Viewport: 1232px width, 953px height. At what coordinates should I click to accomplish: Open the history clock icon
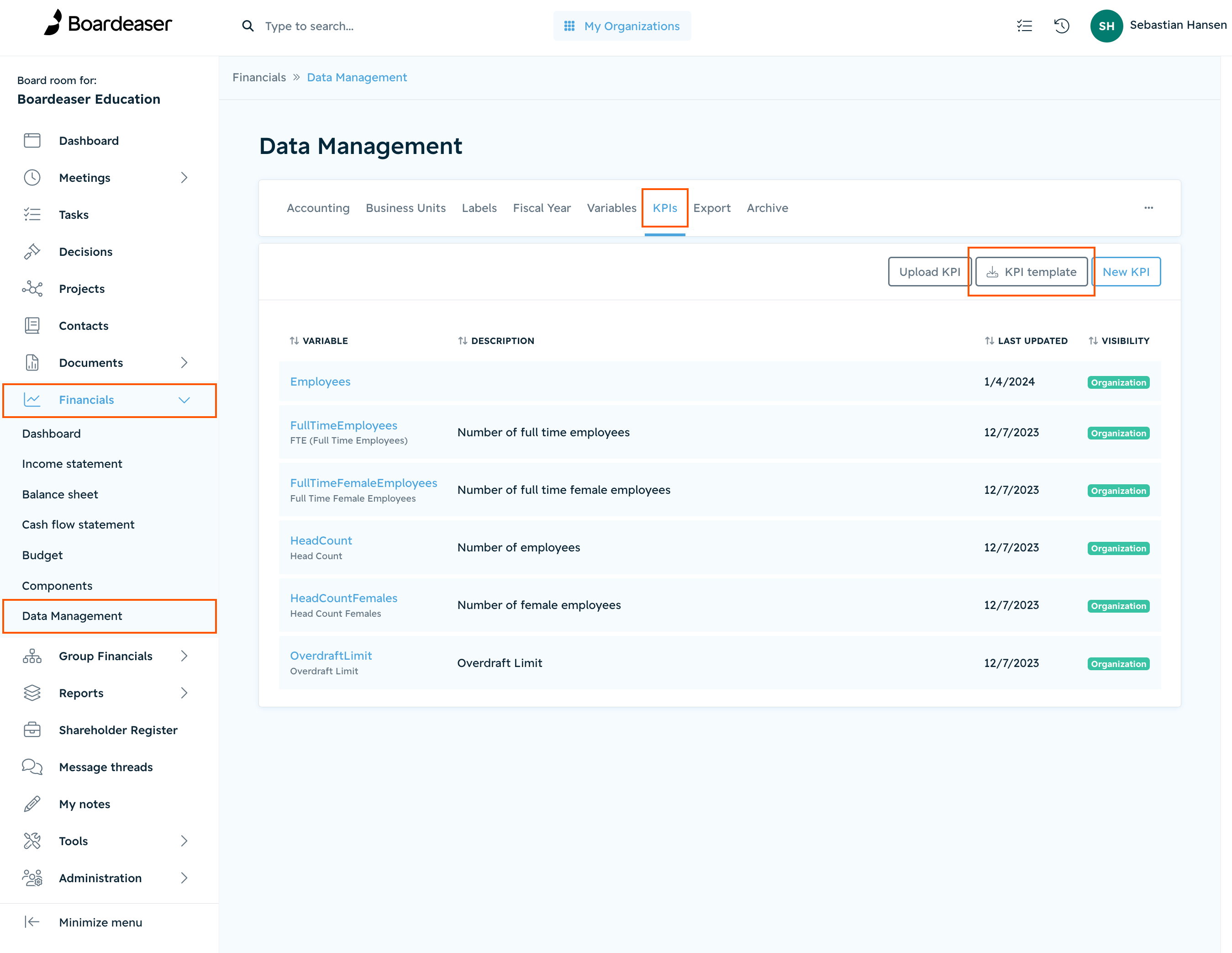(x=1061, y=26)
